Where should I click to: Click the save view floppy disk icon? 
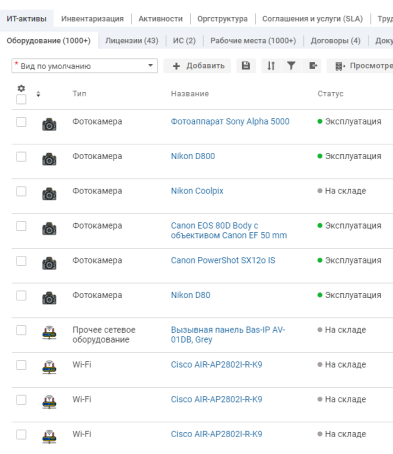point(246,66)
